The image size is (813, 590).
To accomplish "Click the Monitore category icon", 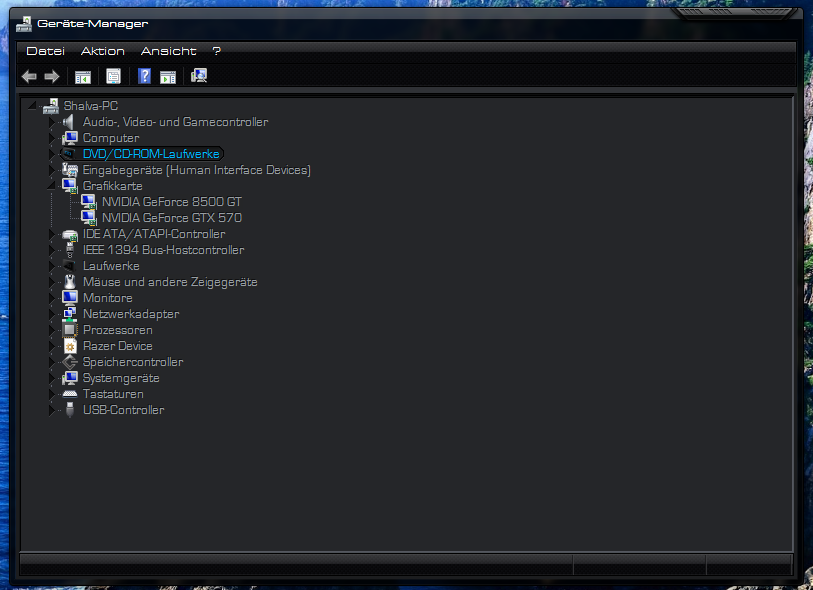I will [69, 298].
